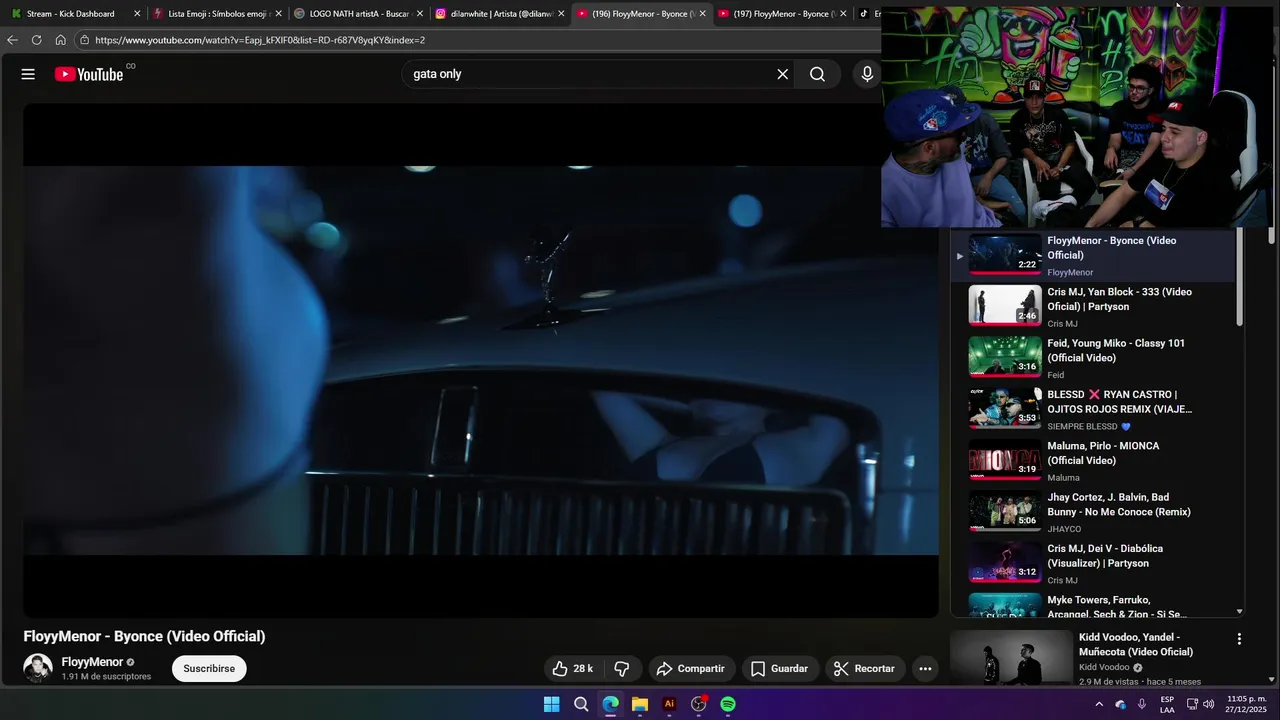This screenshot has height=720, width=1280.
Task: Focus the browser address bar URL
Action: coord(260,40)
